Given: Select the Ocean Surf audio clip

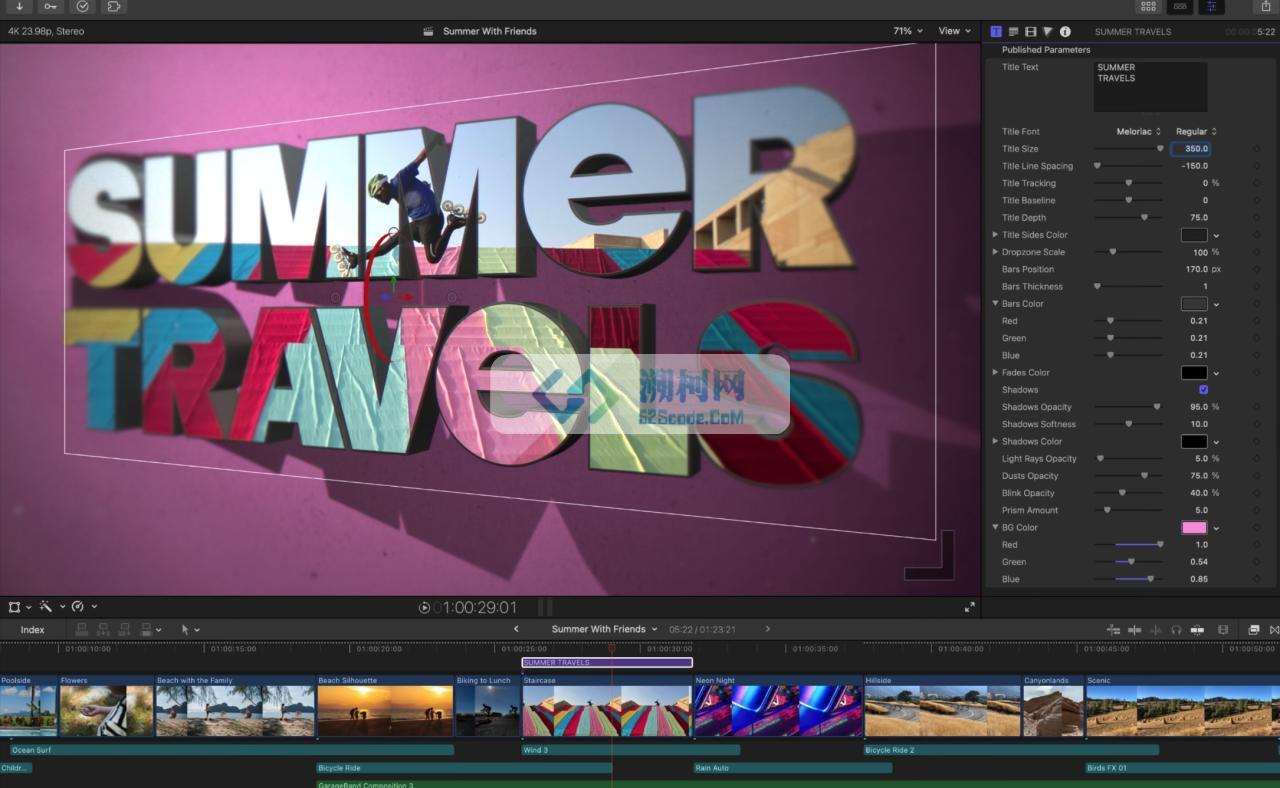Looking at the screenshot, I should pyautogui.click(x=231, y=750).
